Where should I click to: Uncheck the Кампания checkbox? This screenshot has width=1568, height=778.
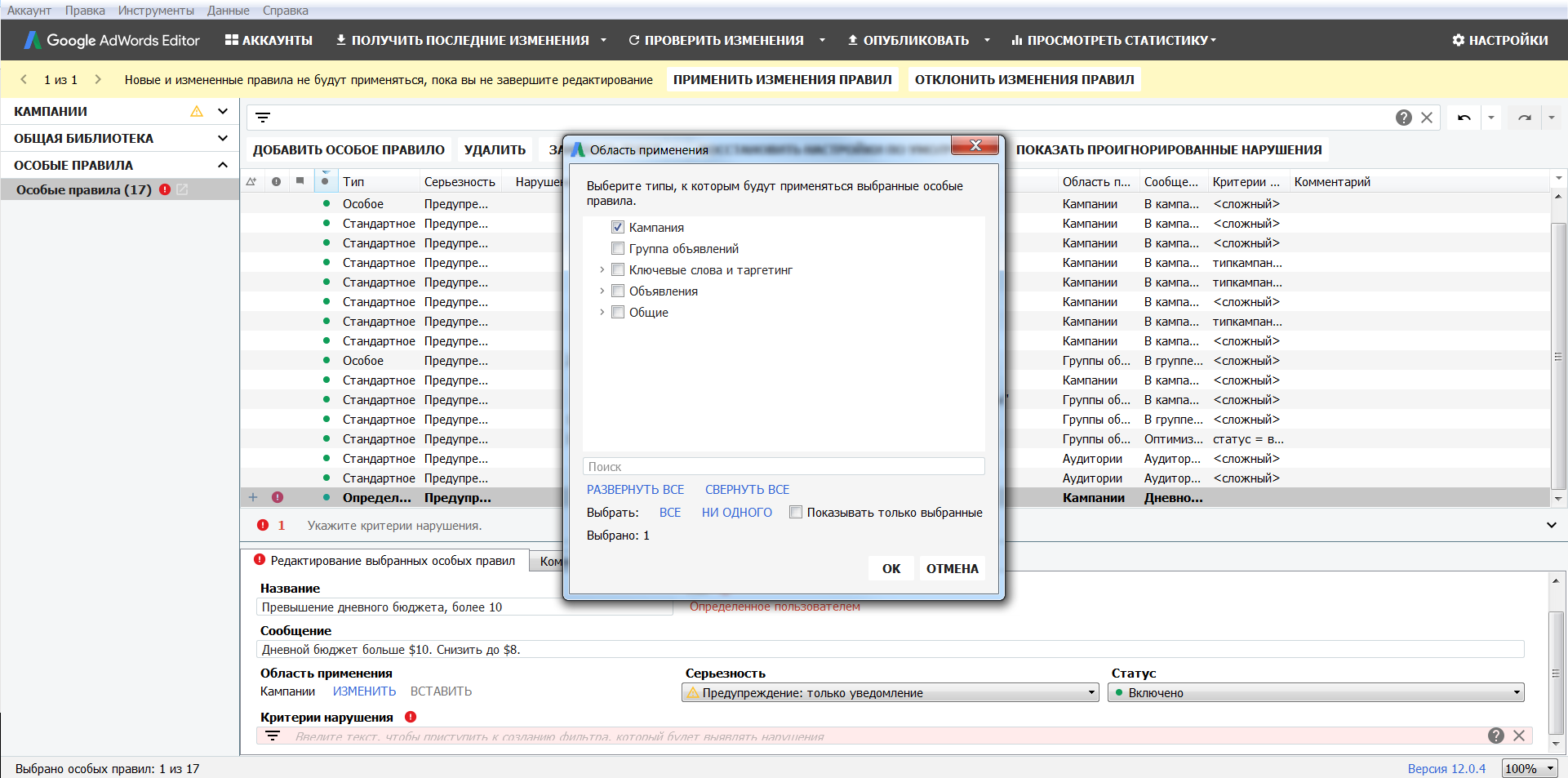click(618, 227)
